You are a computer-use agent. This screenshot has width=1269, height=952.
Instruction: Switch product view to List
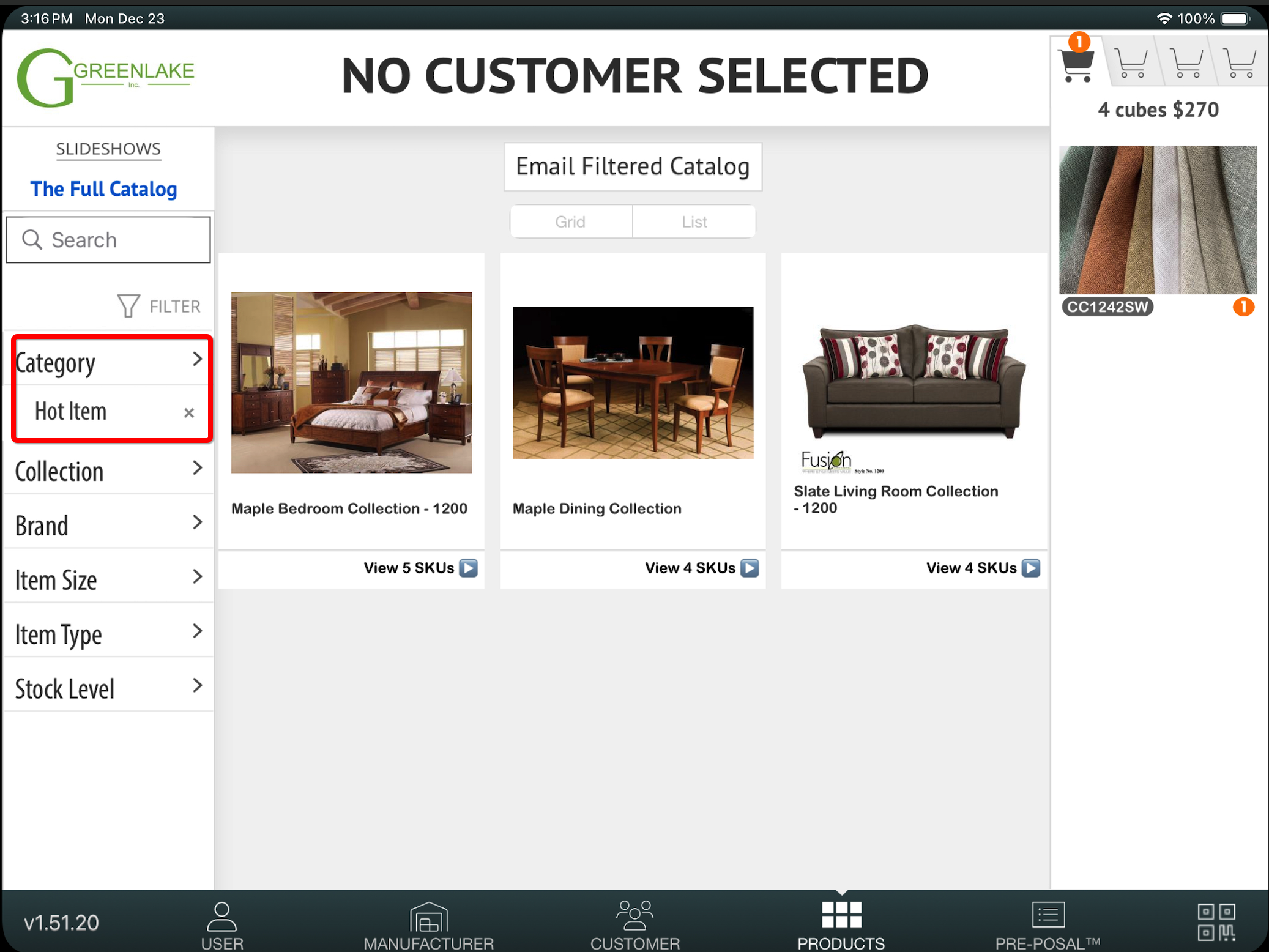click(694, 221)
